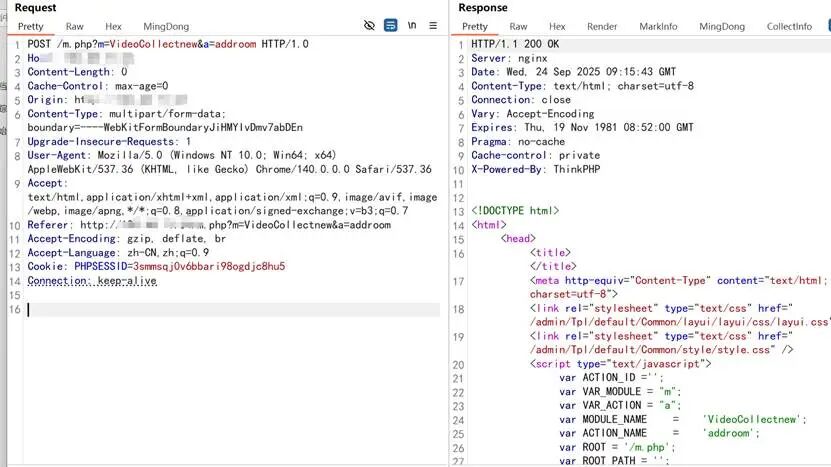
Task: Open the Response CollectInfo tab
Action: pos(789,27)
